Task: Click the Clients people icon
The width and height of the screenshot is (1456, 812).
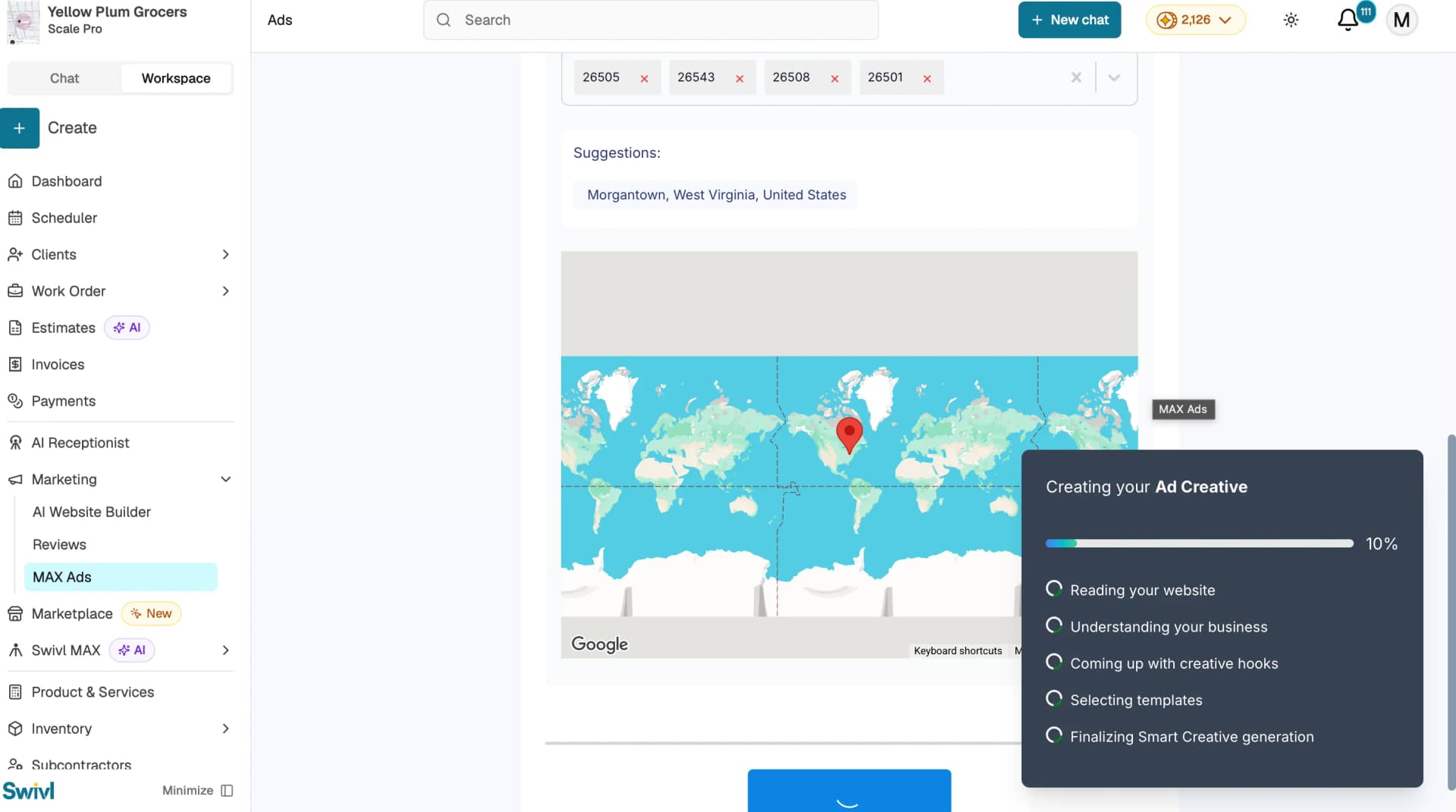Action: [15, 255]
